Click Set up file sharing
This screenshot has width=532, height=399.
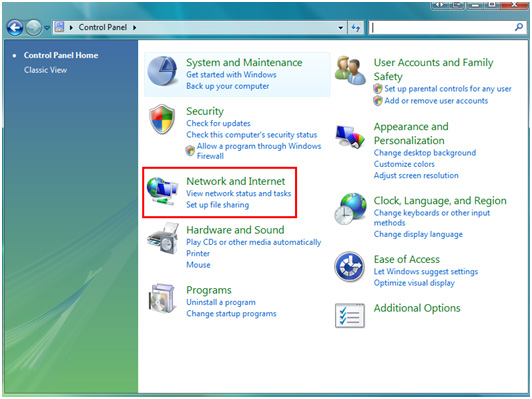pyautogui.click(x=217, y=205)
